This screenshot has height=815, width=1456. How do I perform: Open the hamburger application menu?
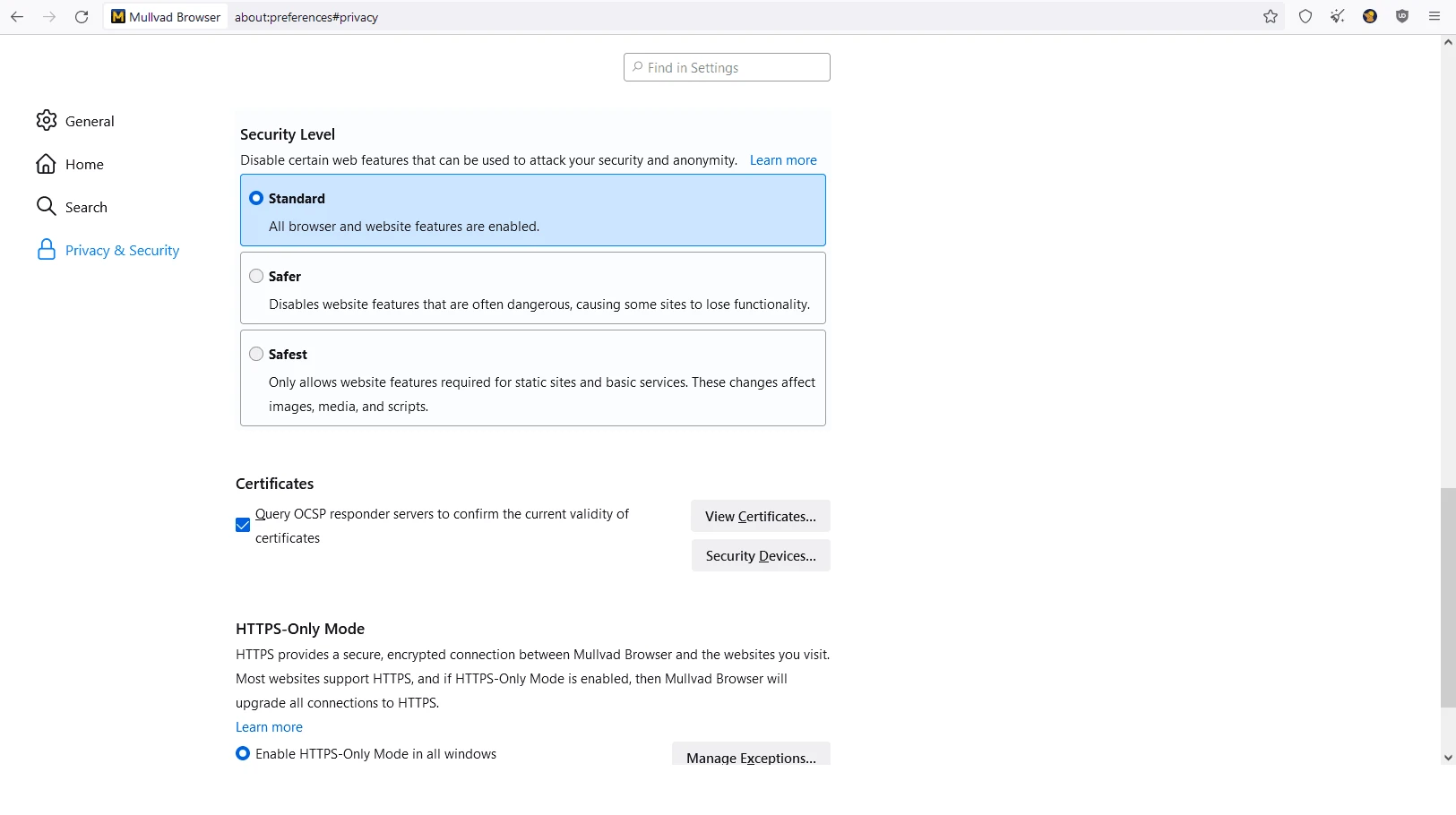click(1434, 17)
